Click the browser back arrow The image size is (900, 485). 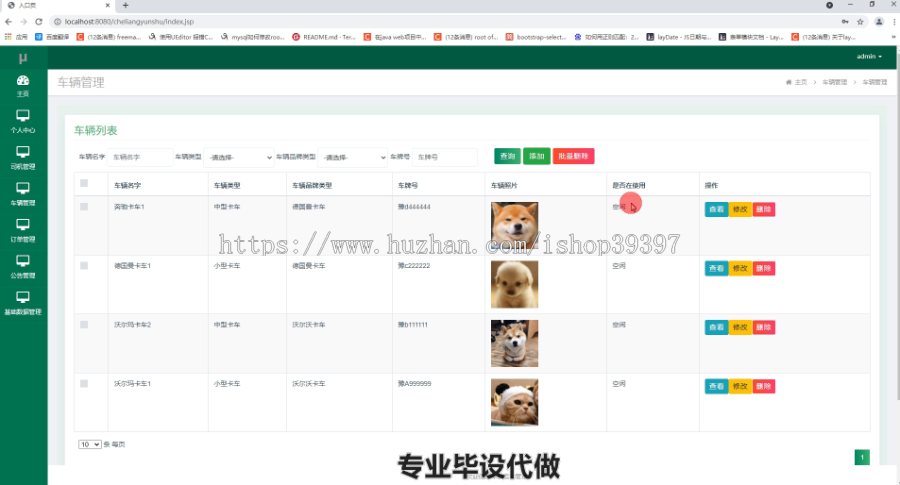8,22
